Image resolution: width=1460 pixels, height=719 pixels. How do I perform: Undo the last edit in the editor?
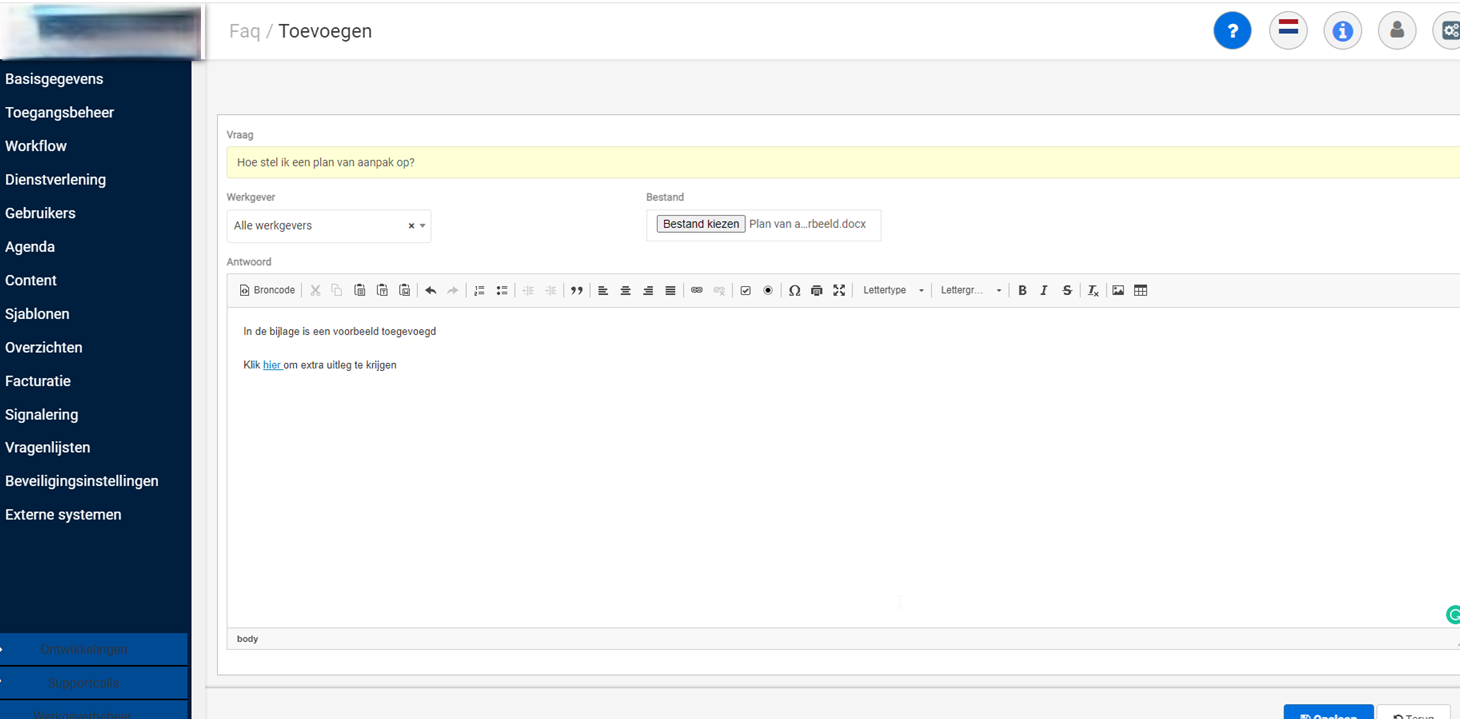point(431,291)
